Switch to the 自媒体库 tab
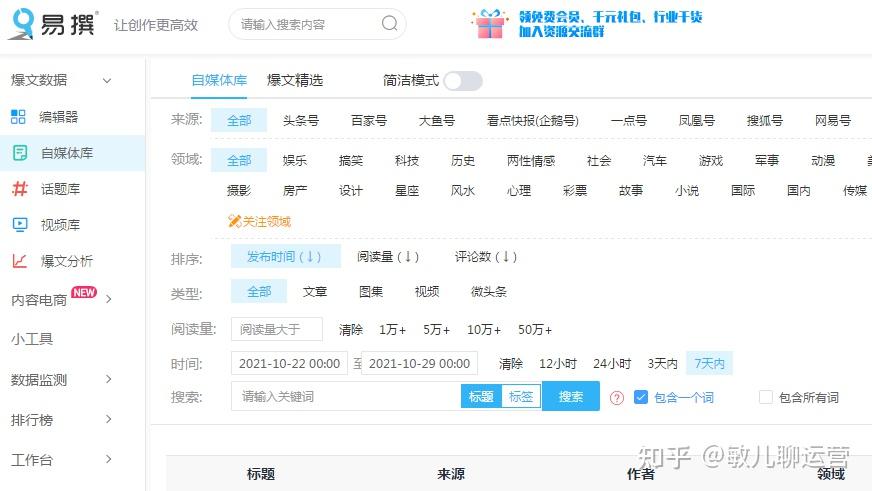This screenshot has width=872, height=491. pyautogui.click(x=219, y=81)
